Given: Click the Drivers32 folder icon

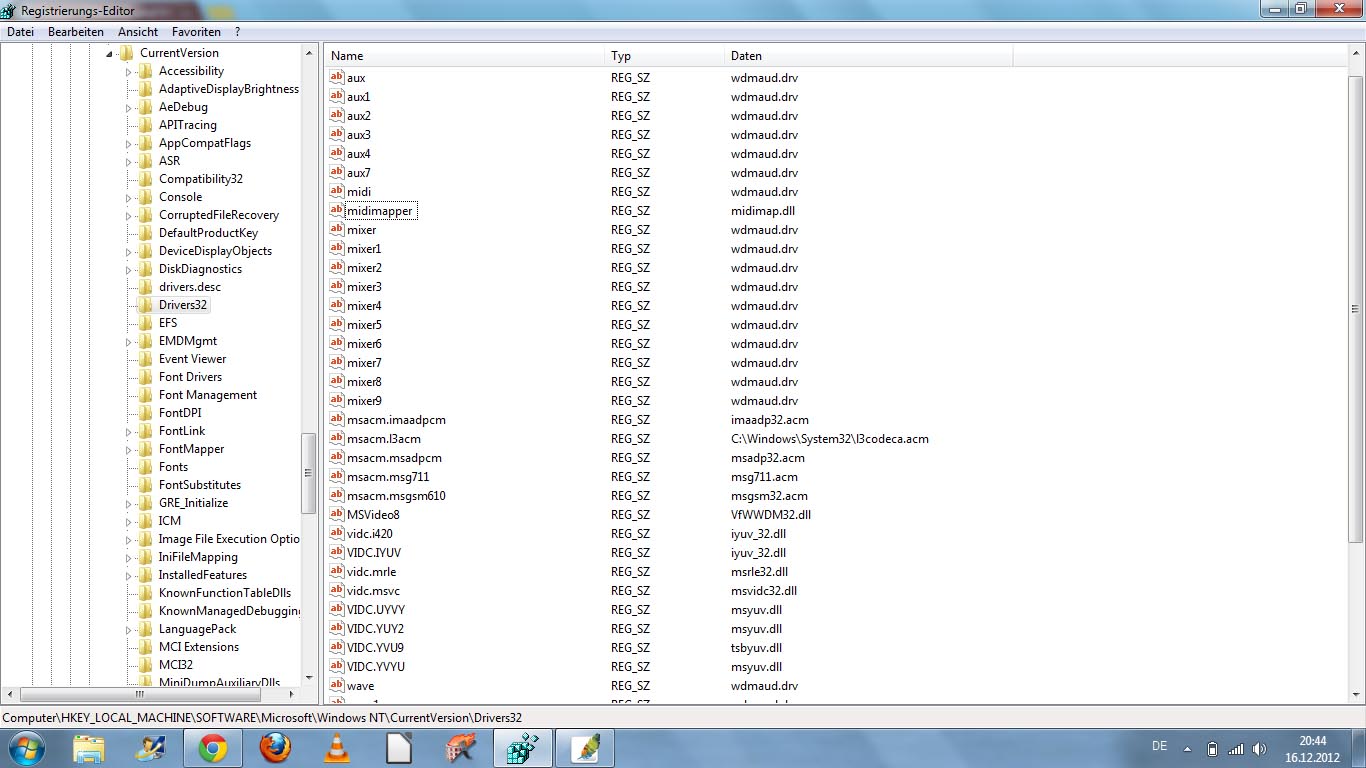Looking at the screenshot, I should pos(146,305).
